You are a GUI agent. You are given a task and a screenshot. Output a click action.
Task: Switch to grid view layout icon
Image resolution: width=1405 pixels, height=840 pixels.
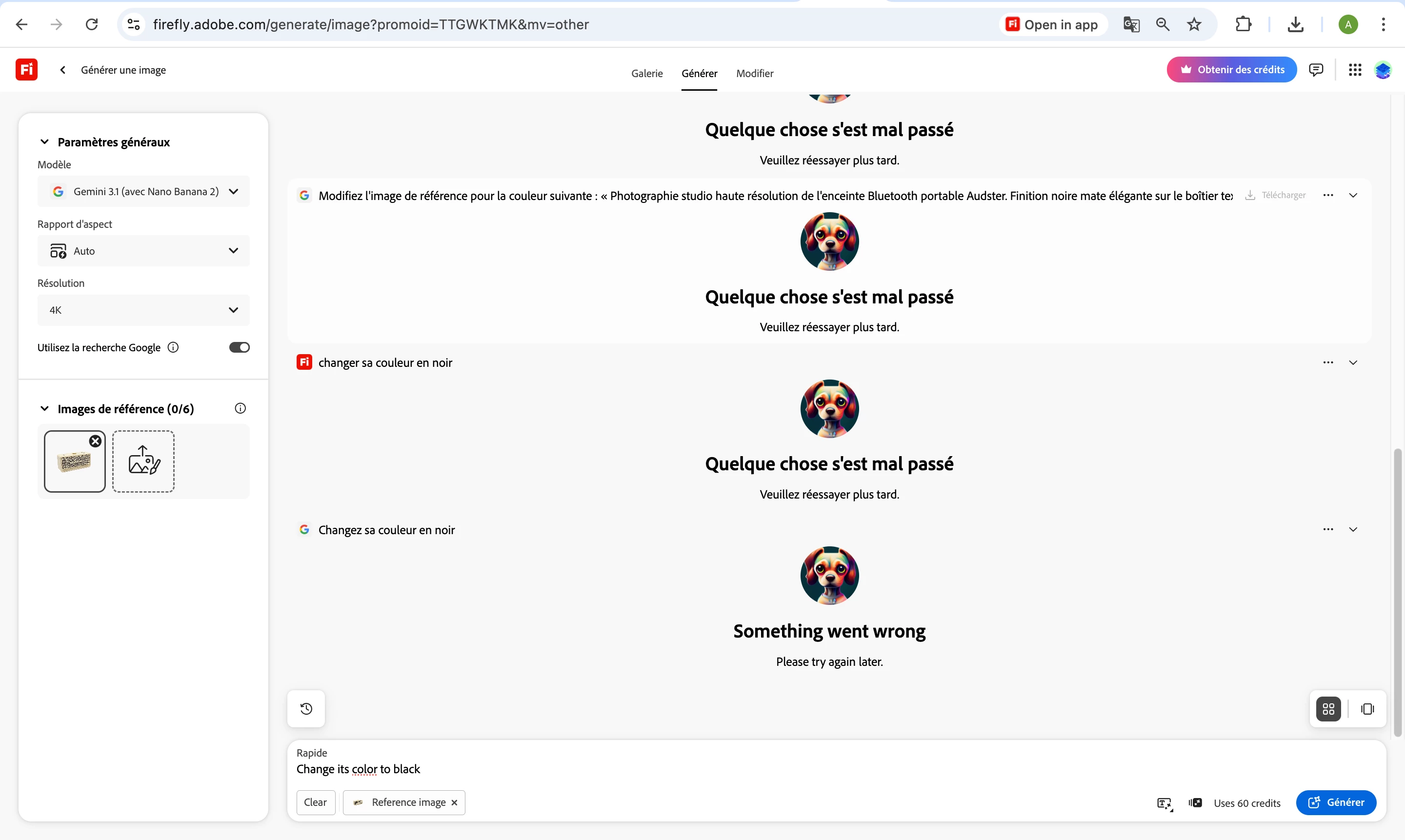[1328, 709]
